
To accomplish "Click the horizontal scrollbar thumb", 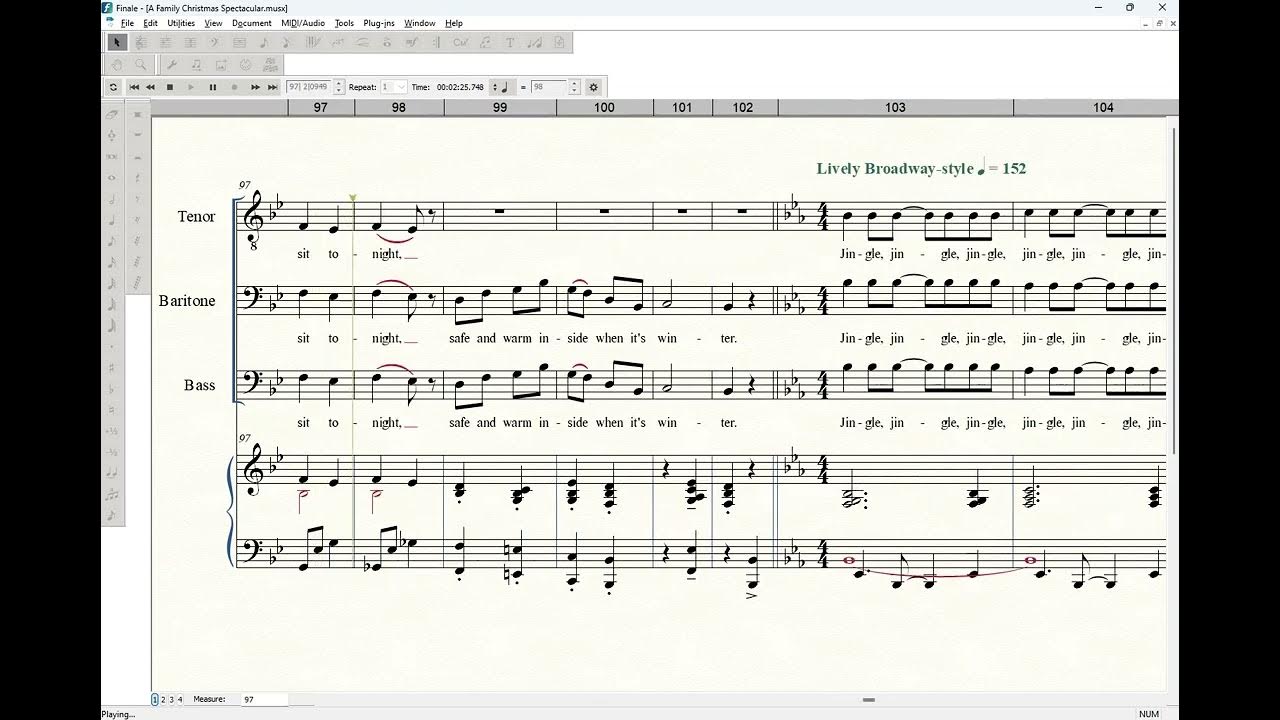I will (869, 700).
